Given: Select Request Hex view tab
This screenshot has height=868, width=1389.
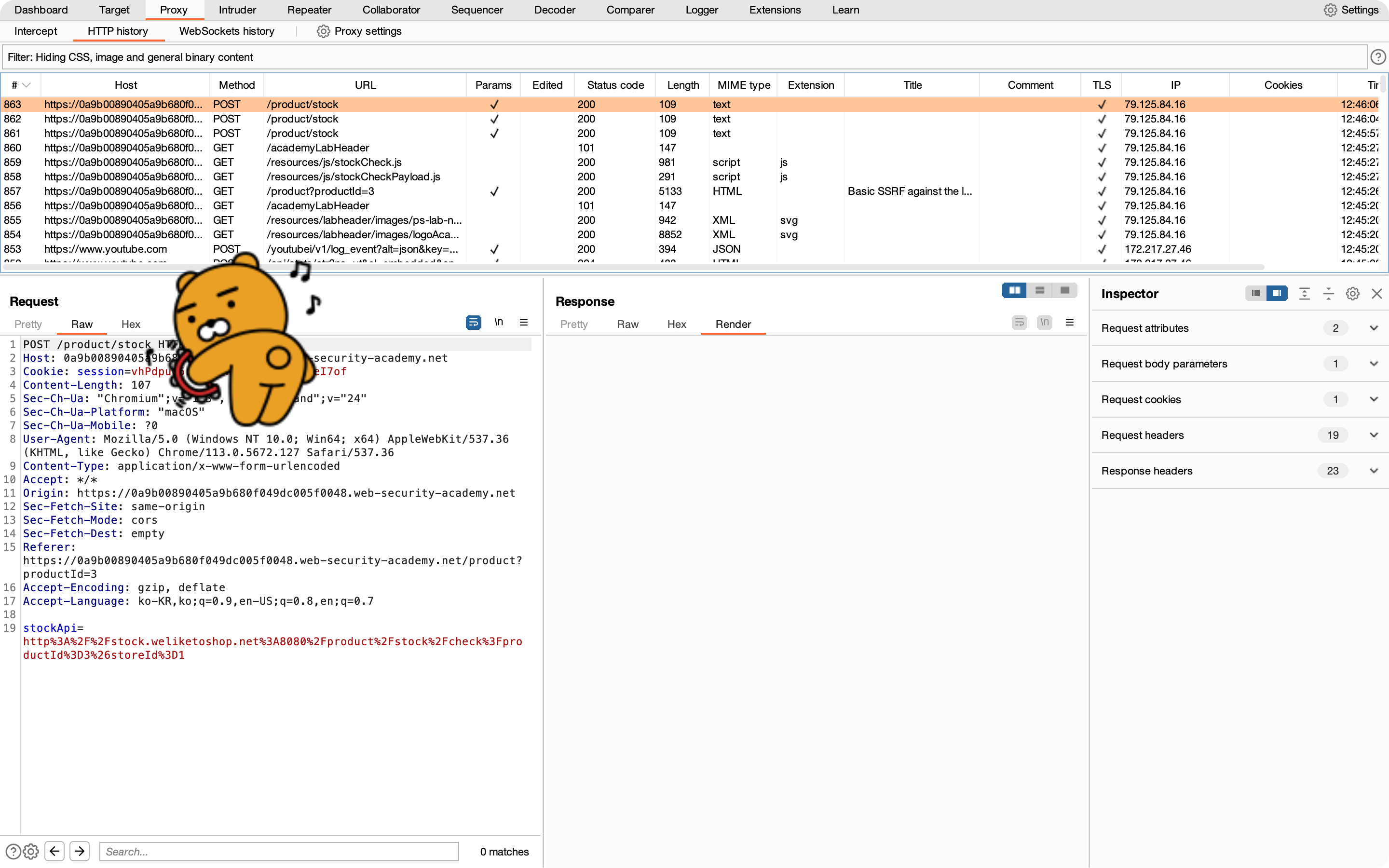Looking at the screenshot, I should 131,324.
